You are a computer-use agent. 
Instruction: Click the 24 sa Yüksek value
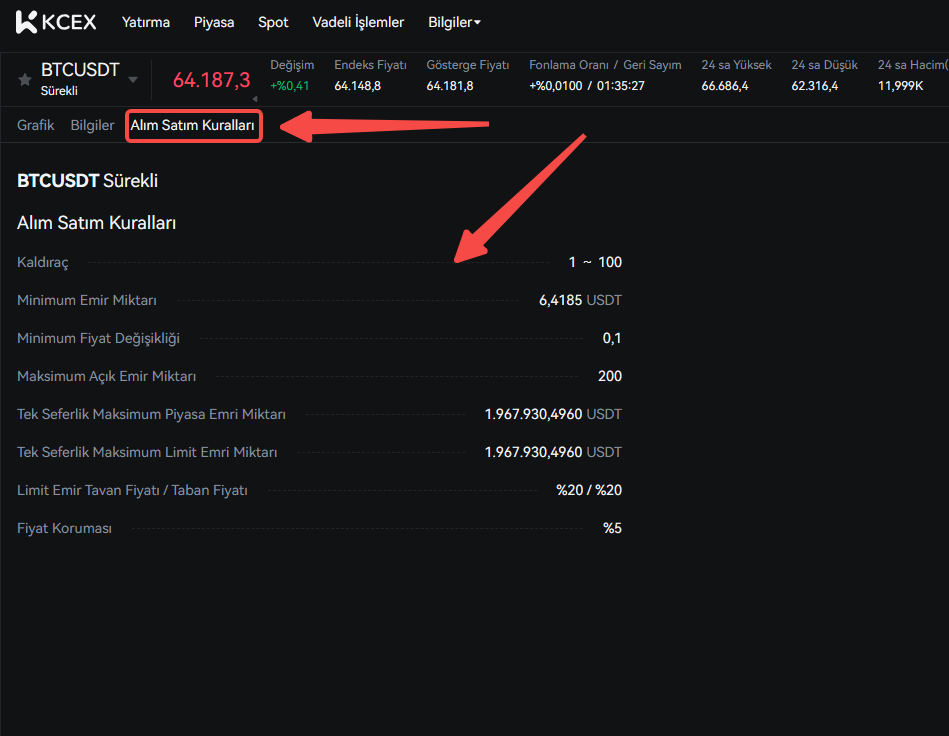(725, 86)
